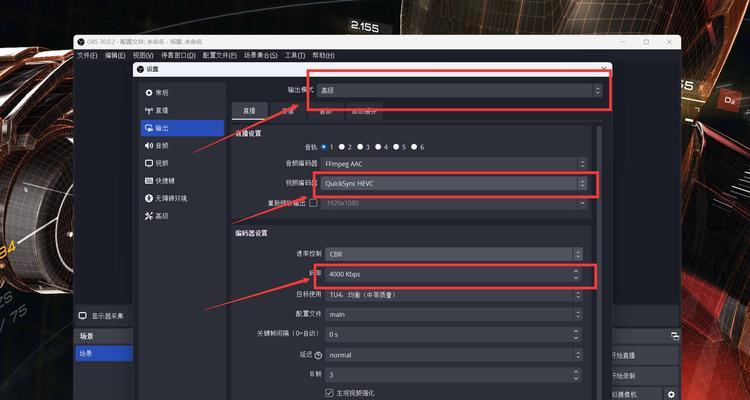Select the 高级 tools icon in sidebar
The height and width of the screenshot is (400, 750).
(149, 216)
